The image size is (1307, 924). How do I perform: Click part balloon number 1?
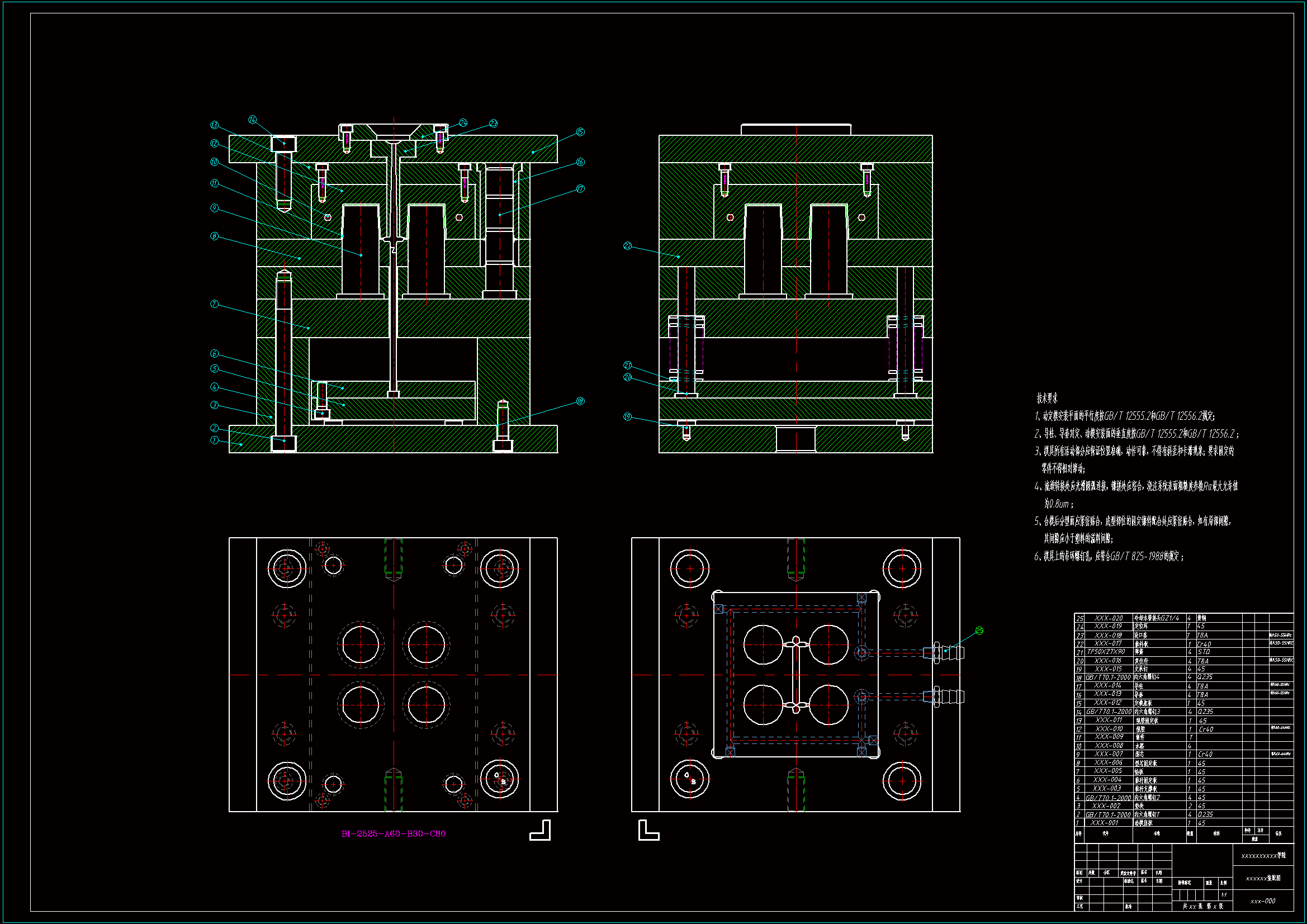[x=215, y=440]
